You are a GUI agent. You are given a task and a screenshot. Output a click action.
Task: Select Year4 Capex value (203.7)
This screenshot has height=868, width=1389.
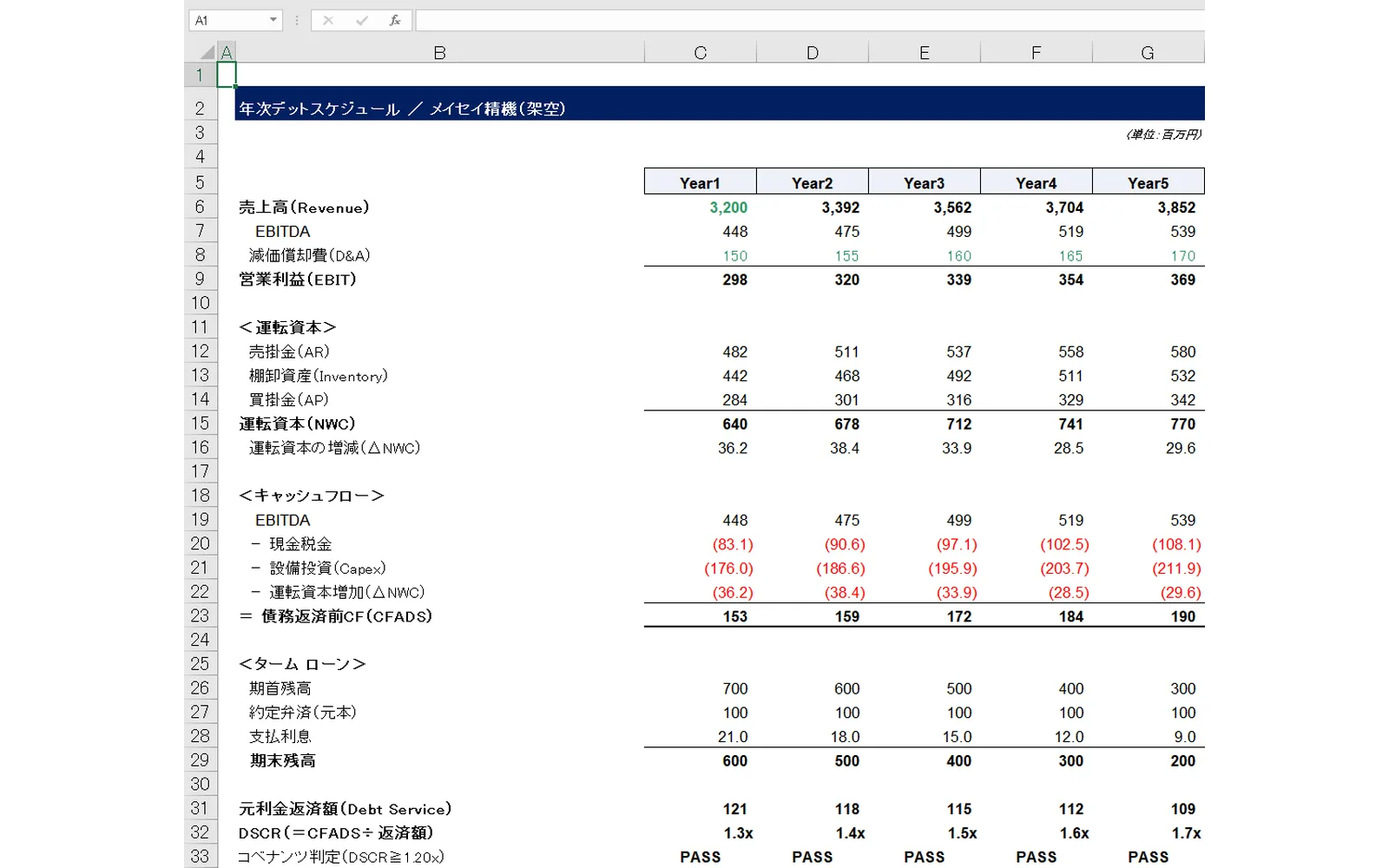[1064, 569]
